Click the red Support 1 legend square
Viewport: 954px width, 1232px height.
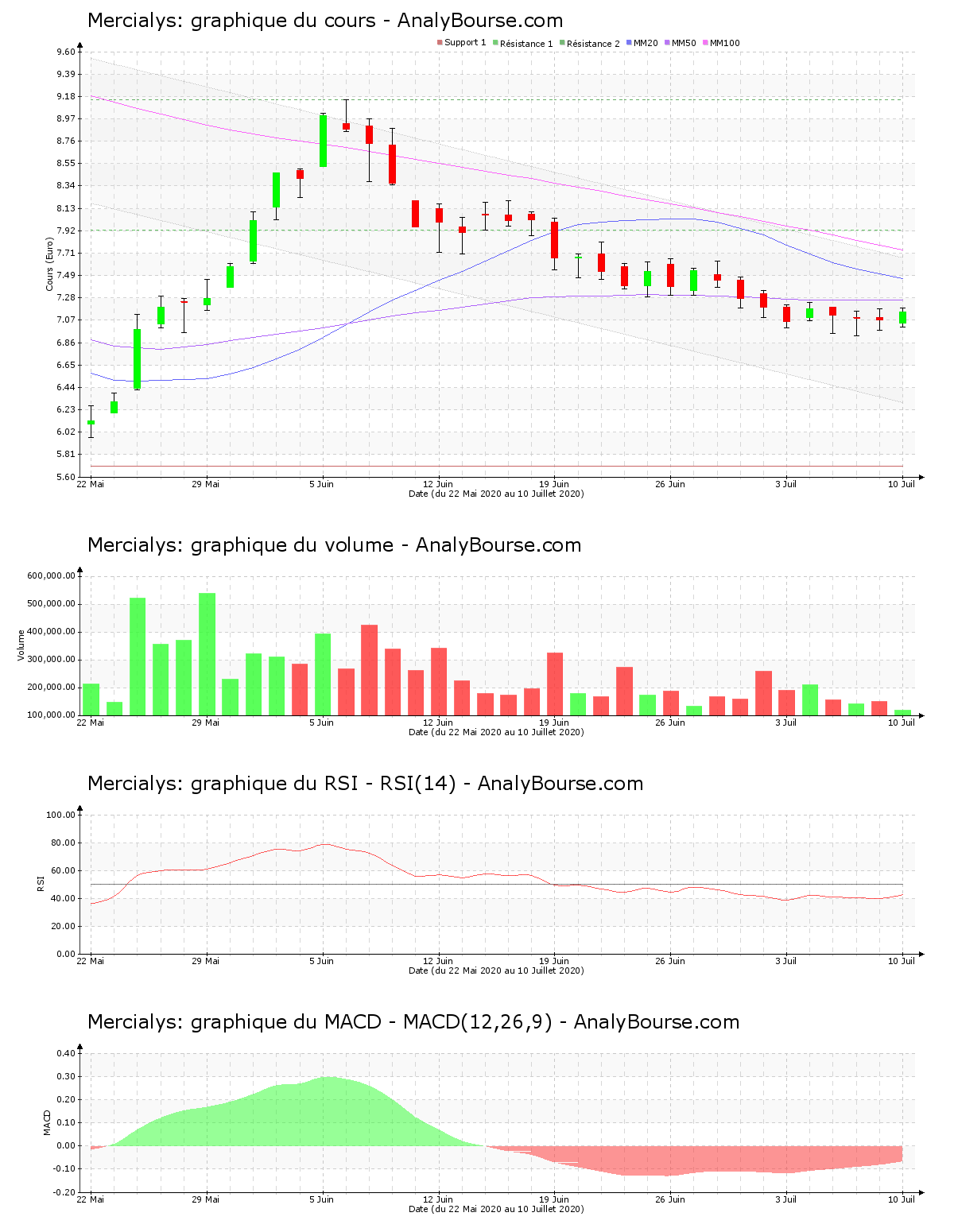(440, 42)
